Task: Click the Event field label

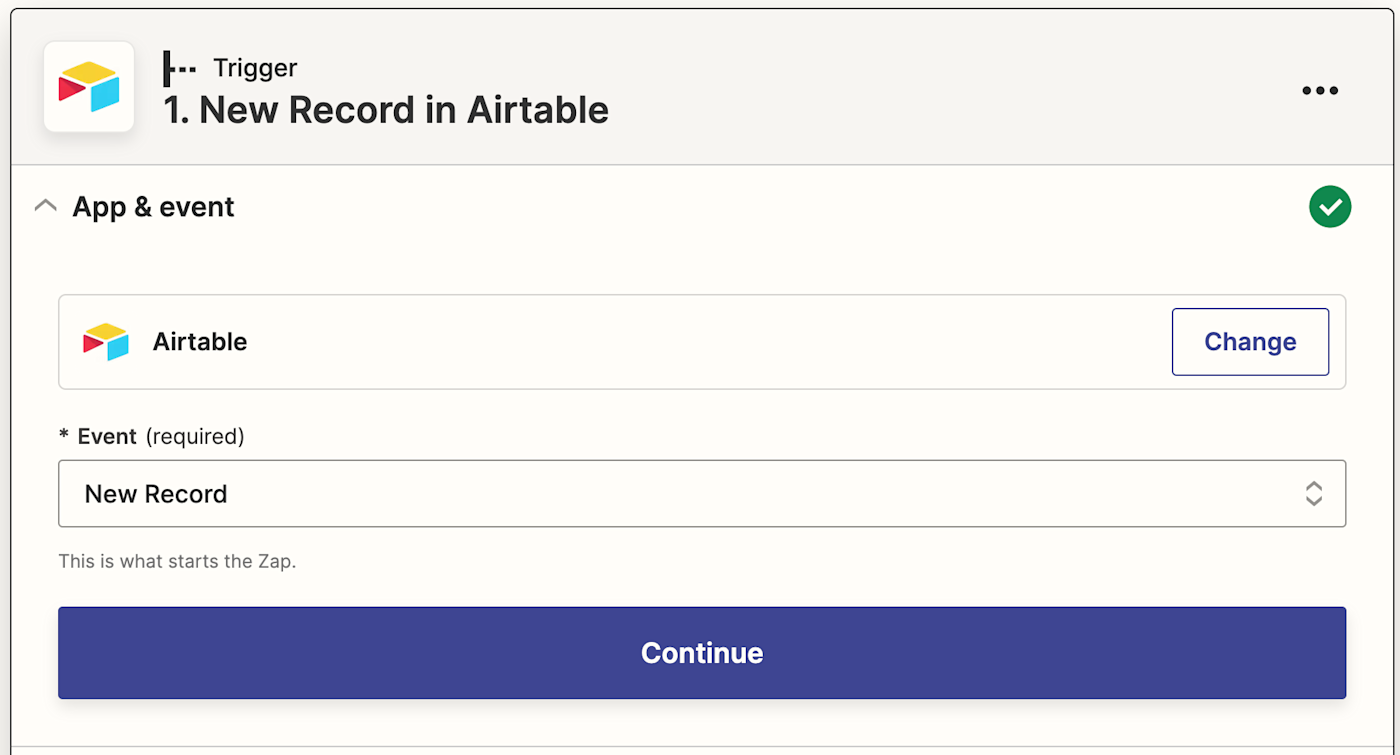Action: tap(107, 436)
